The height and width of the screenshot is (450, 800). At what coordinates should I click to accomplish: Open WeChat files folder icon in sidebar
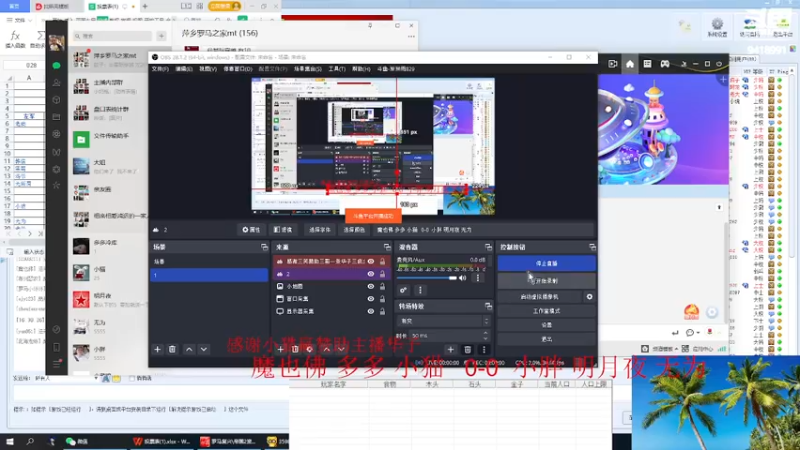click(x=56, y=117)
